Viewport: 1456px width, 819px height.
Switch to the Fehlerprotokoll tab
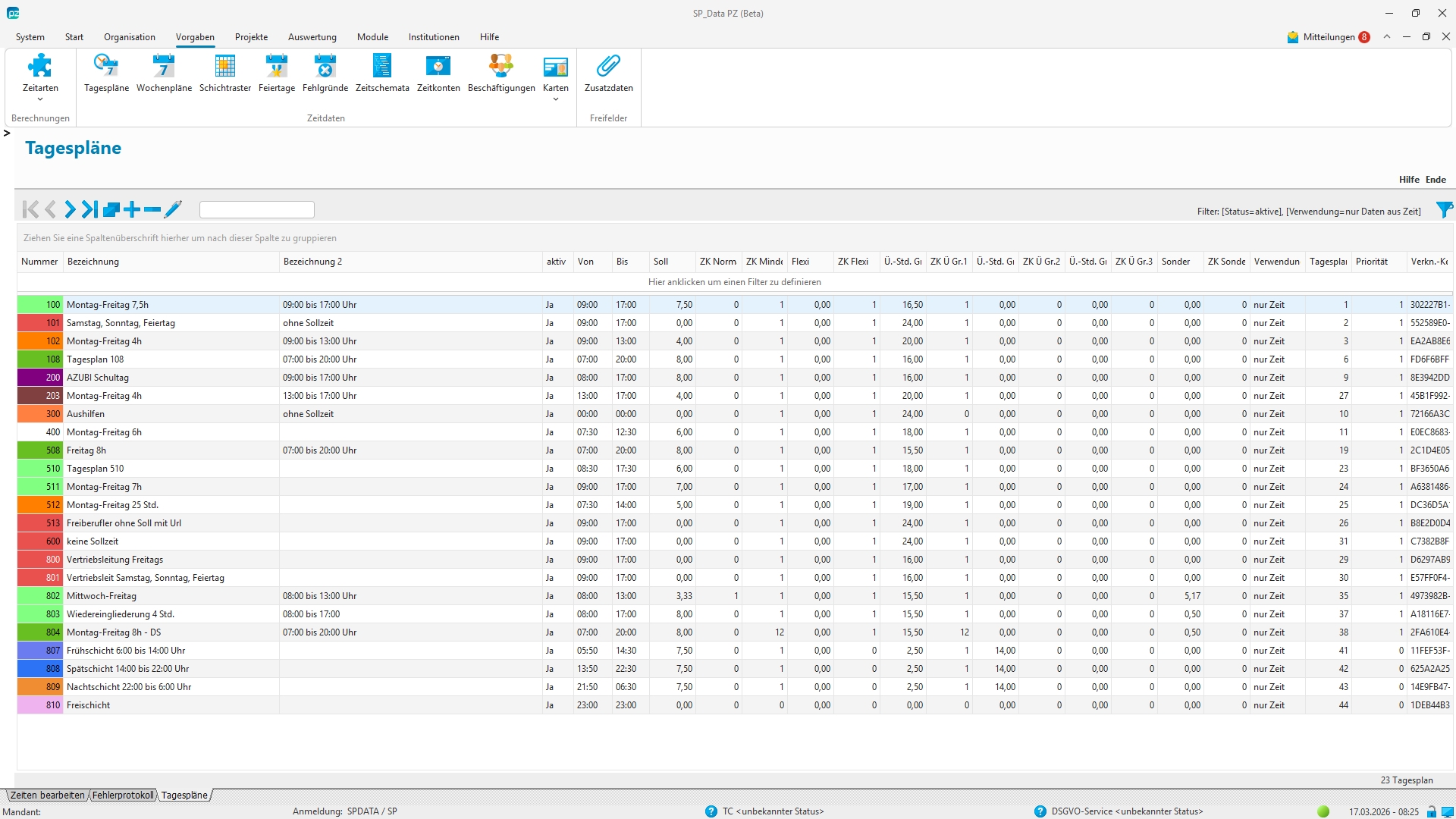[x=123, y=795]
